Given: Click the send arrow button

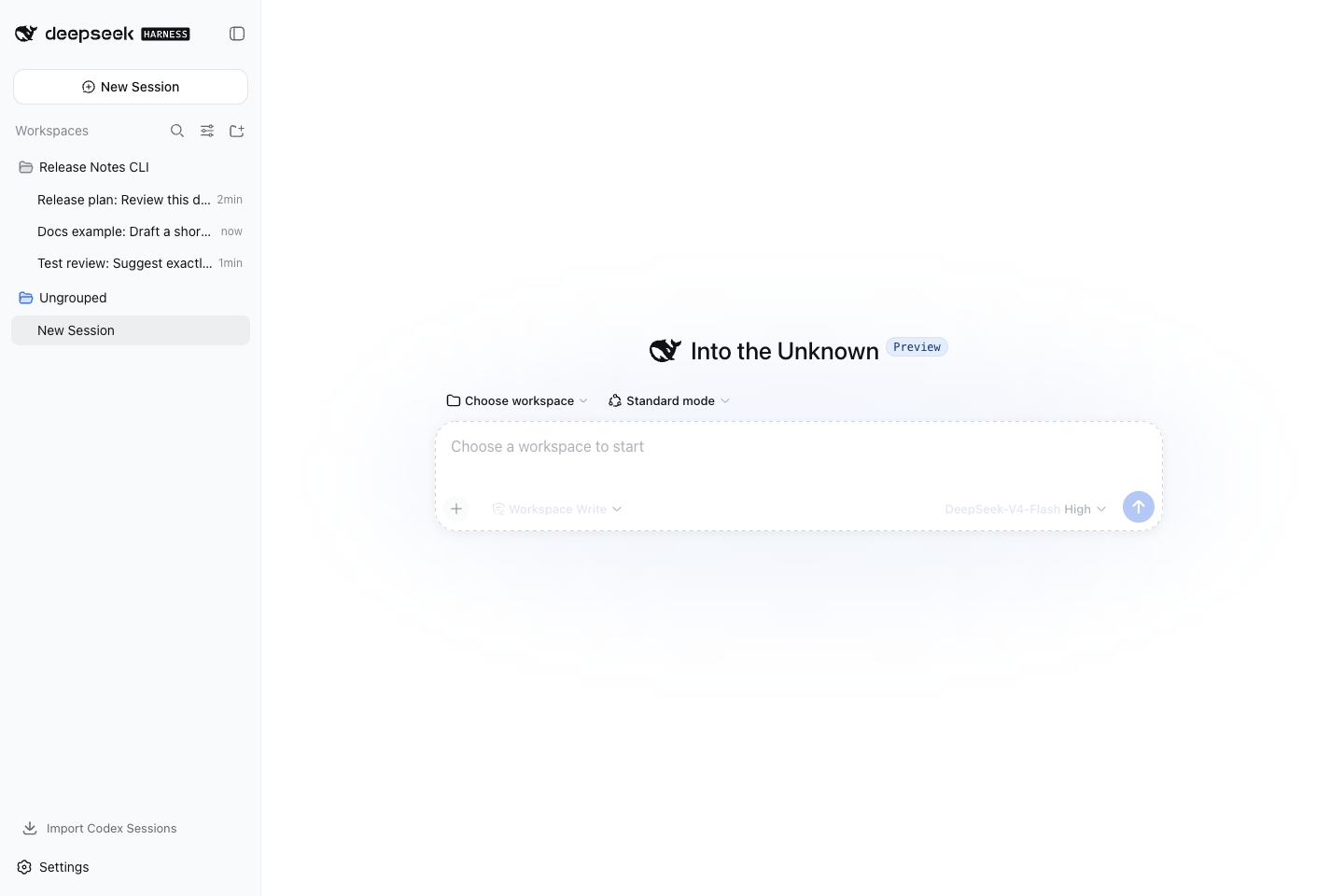Looking at the screenshot, I should (x=1139, y=507).
